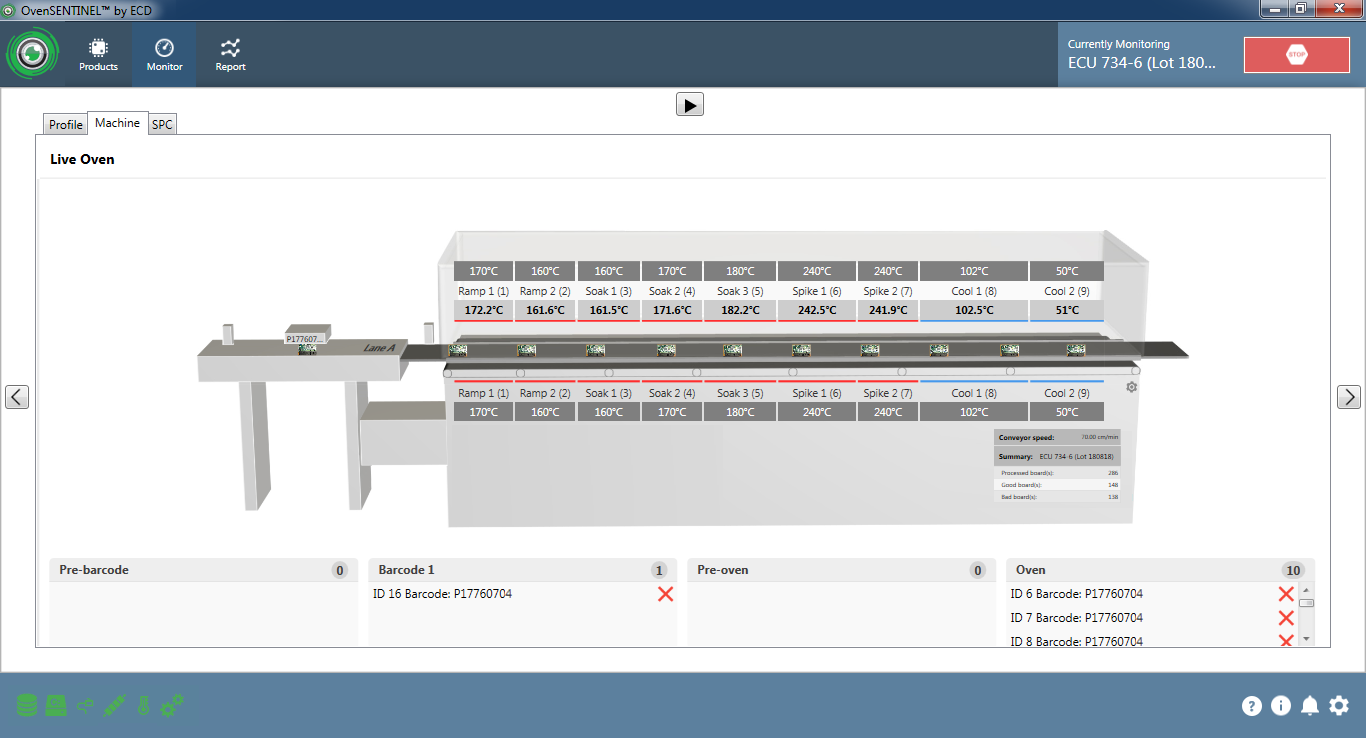The width and height of the screenshot is (1366, 738).
Task: Click the Processed board(s) count row
Action: coord(1058,472)
